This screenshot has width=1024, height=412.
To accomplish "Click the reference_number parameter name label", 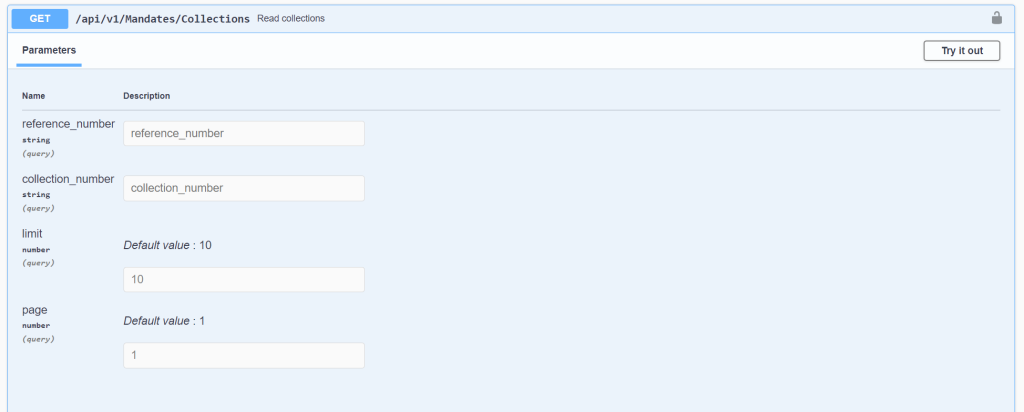I will [68, 124].
